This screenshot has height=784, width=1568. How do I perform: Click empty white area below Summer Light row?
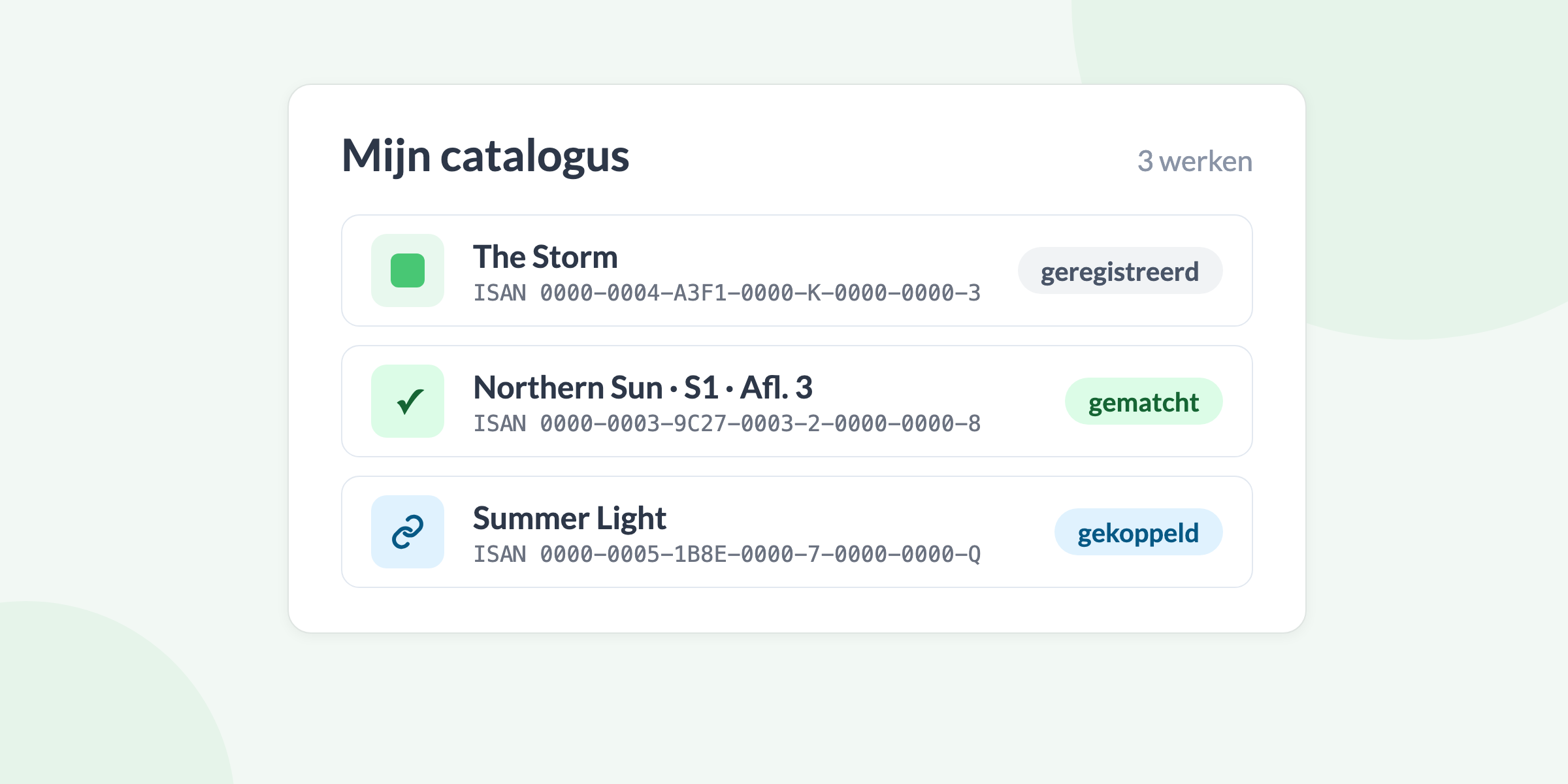pyautogui.click(x=797, y=610)
